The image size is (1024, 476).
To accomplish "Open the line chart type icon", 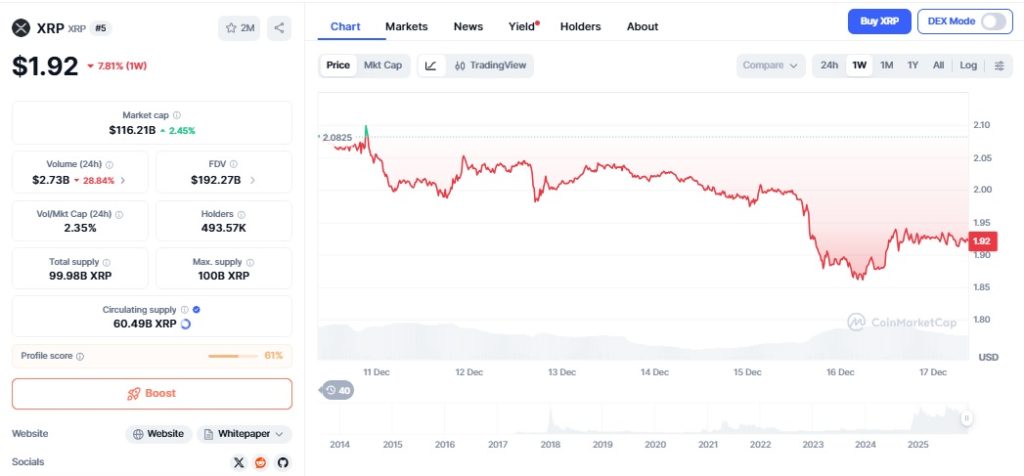I will [x=431, y=65].
